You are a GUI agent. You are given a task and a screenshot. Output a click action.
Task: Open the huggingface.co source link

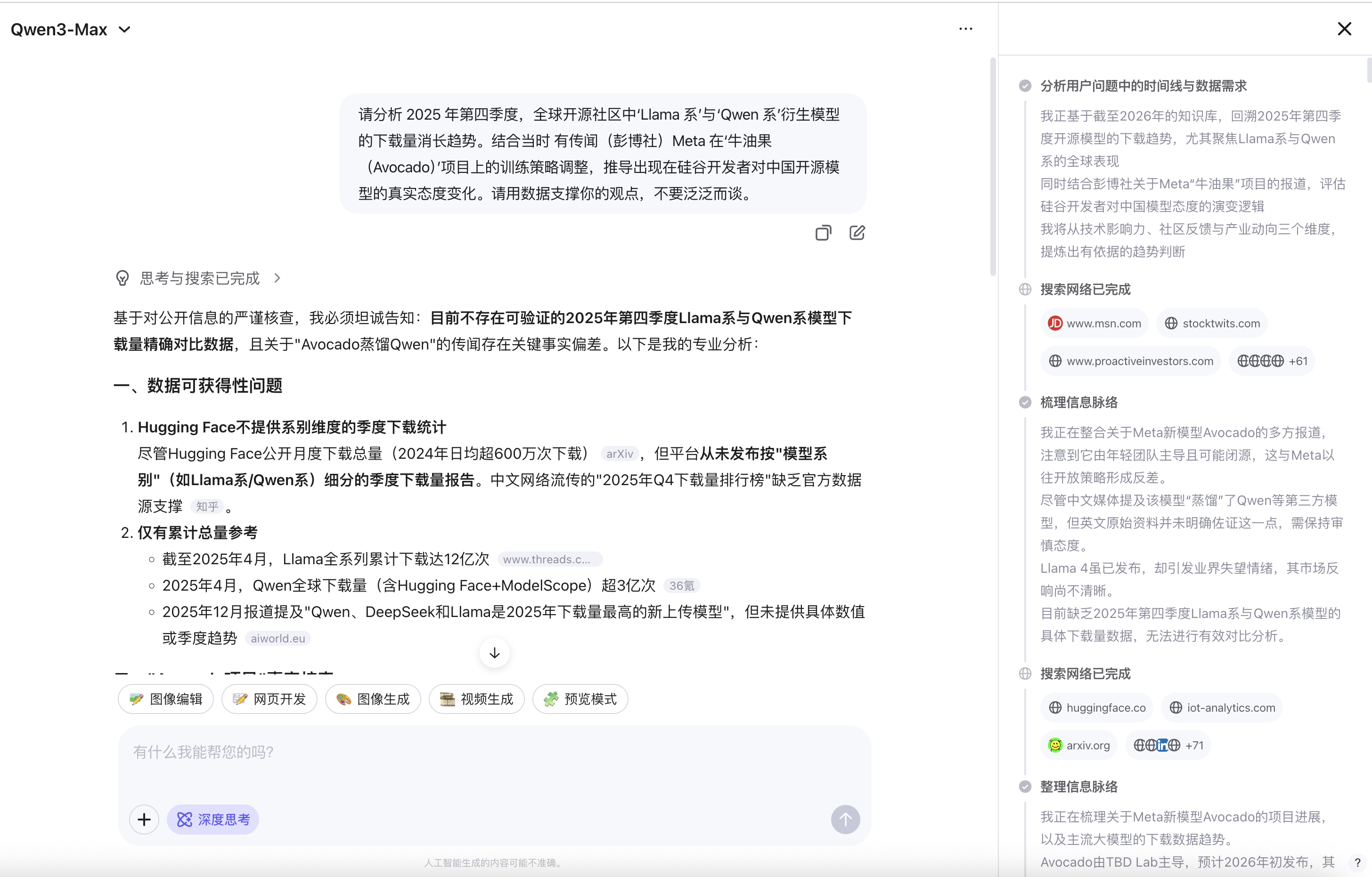point(1097,708)
